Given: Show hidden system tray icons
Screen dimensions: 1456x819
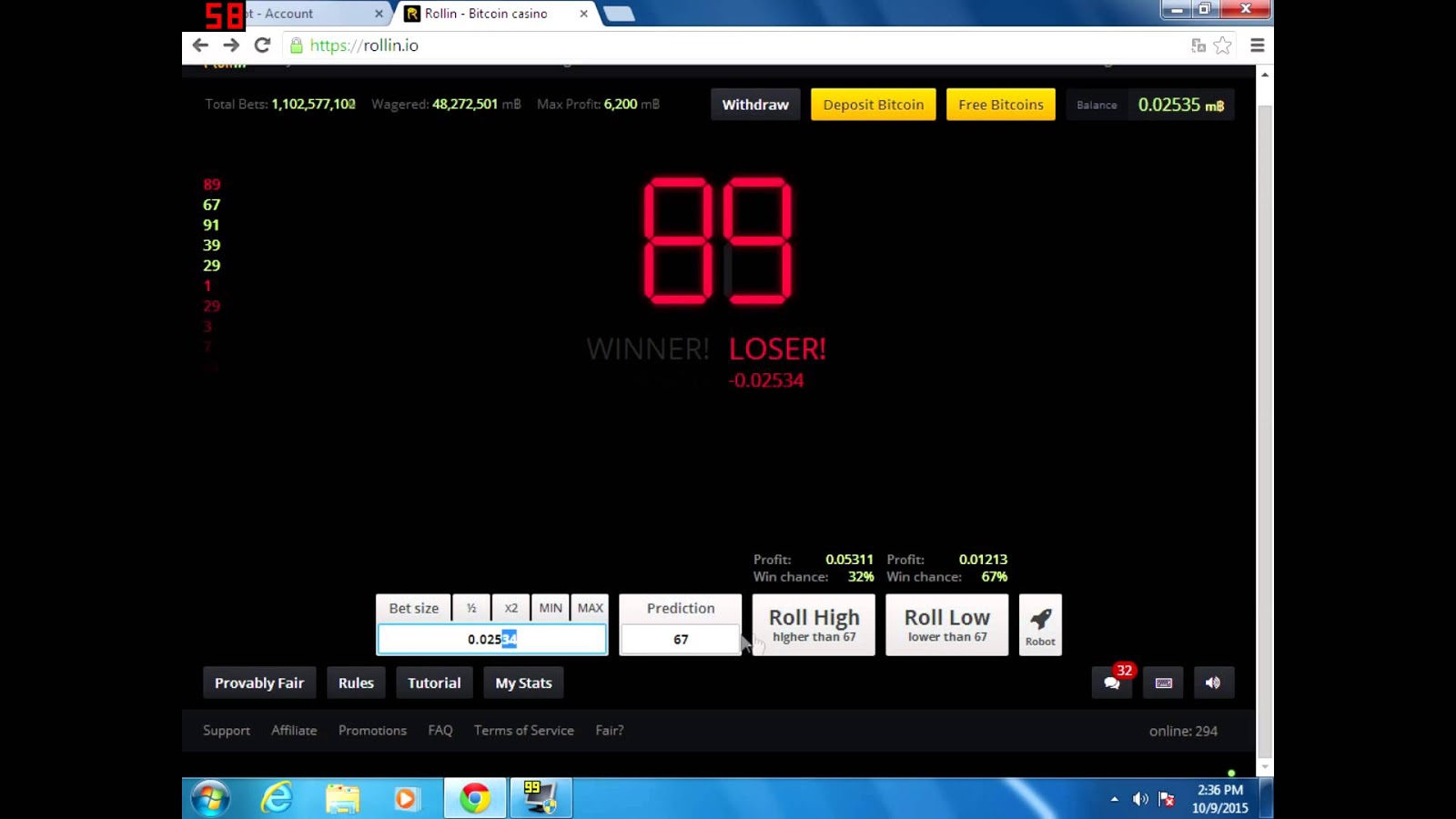Looking at the screenshot, I should [x=1114, y=799].
